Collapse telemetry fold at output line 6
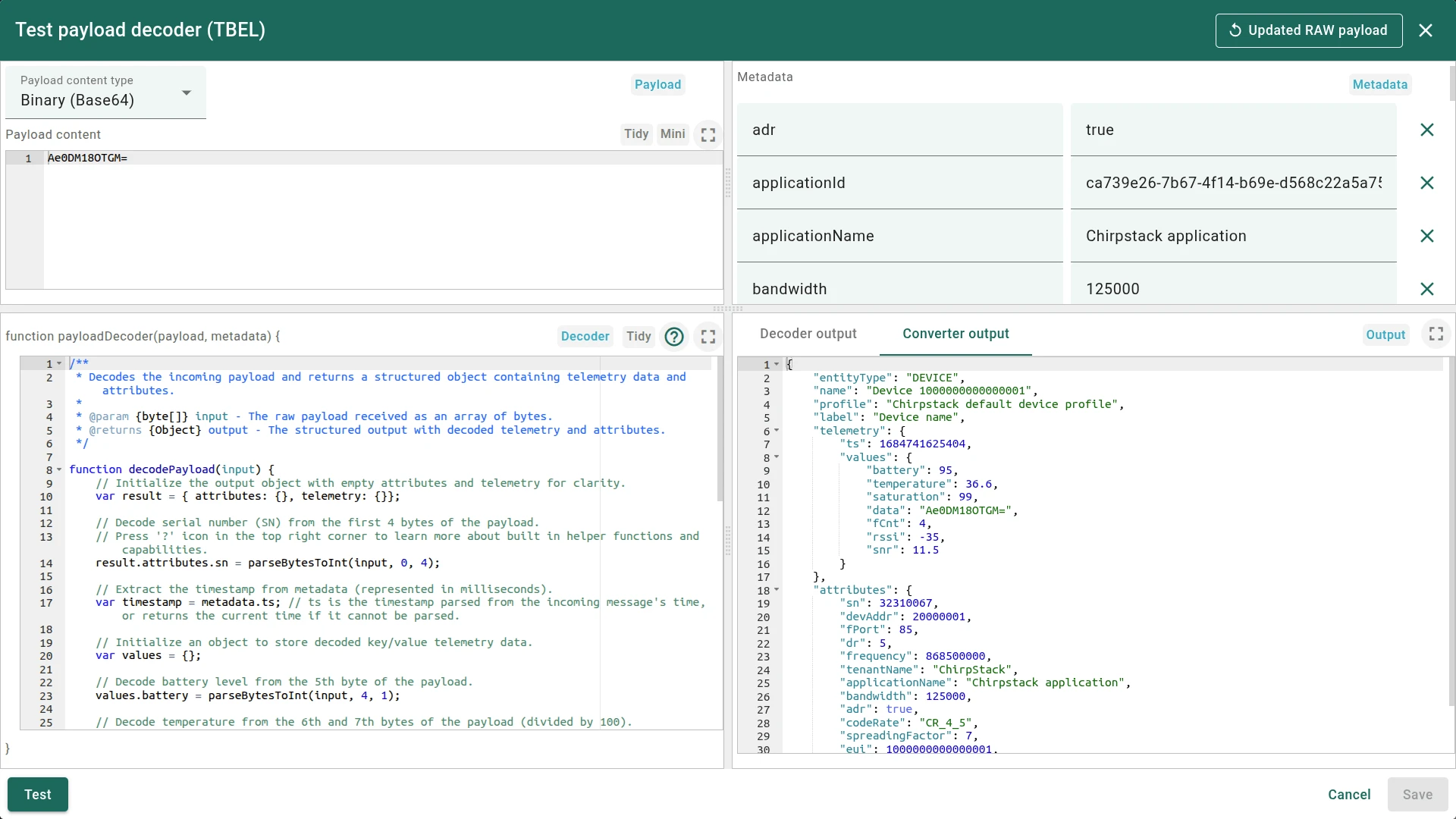This screenshot has width=1456, height=819. (777, 431)
